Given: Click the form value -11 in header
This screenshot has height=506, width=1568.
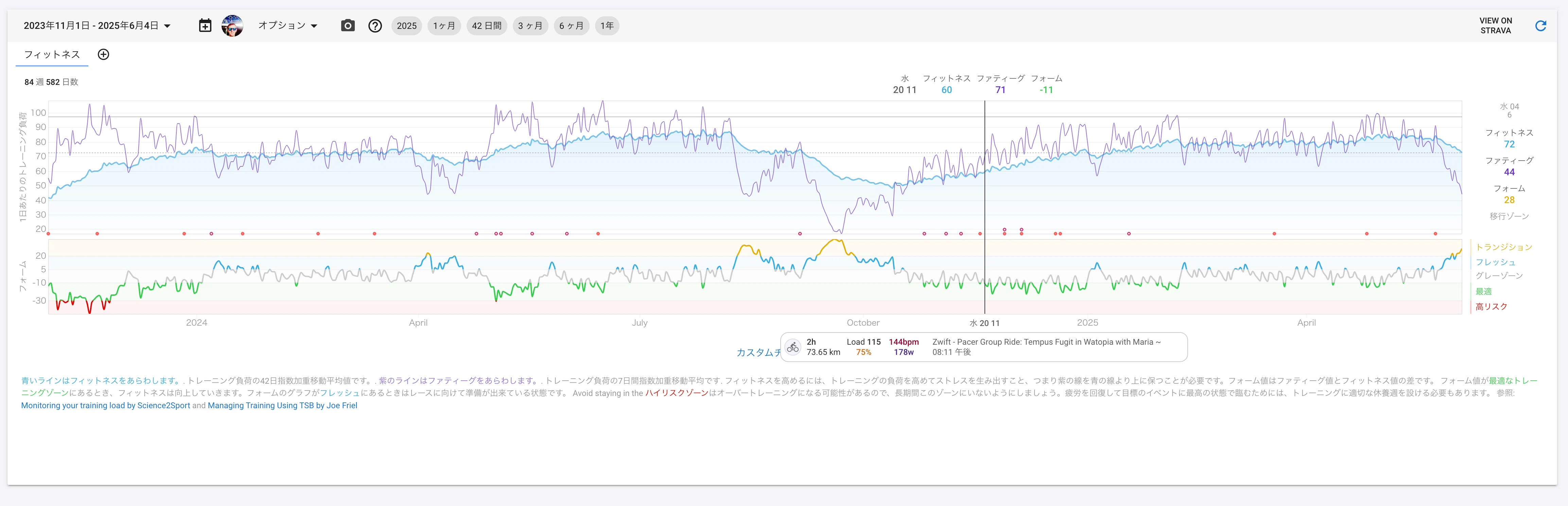Looking at the screenshot, I should point(1046,90).
